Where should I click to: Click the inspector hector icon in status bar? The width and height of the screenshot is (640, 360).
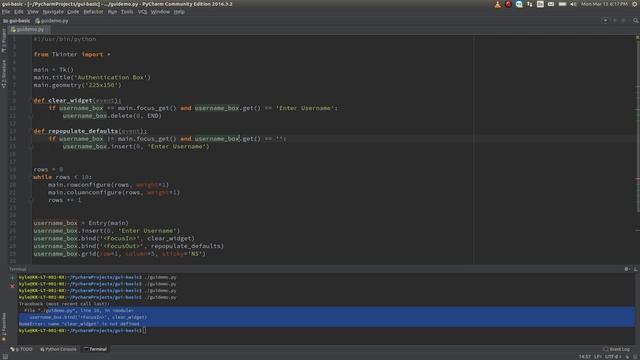click(636, 357)
